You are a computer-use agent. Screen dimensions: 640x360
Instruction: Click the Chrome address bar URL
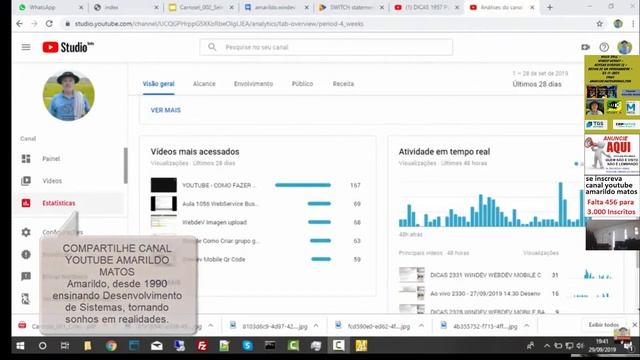point(219,24)
